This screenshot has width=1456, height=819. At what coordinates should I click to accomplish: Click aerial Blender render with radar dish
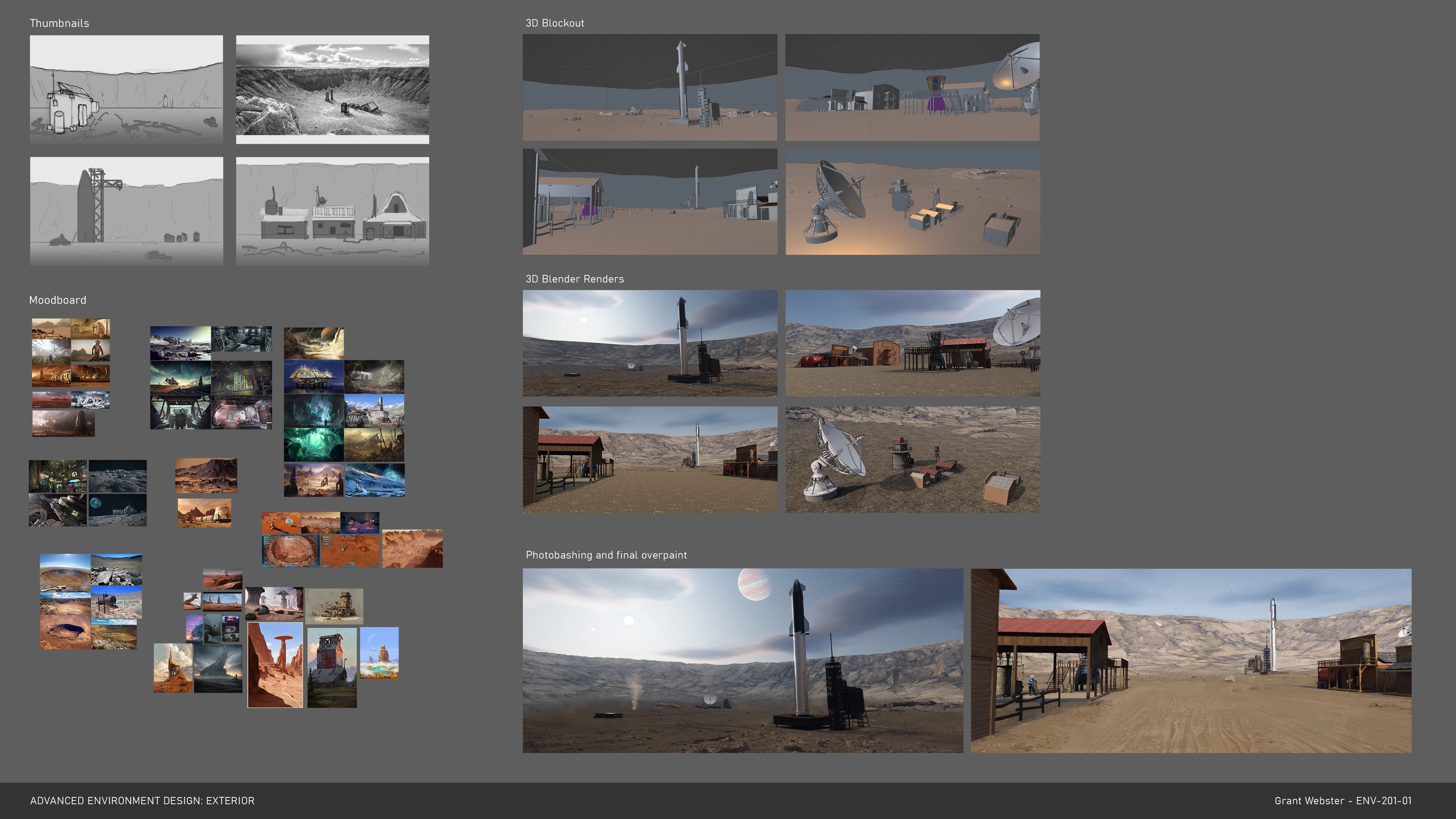[x=912, y=460]
